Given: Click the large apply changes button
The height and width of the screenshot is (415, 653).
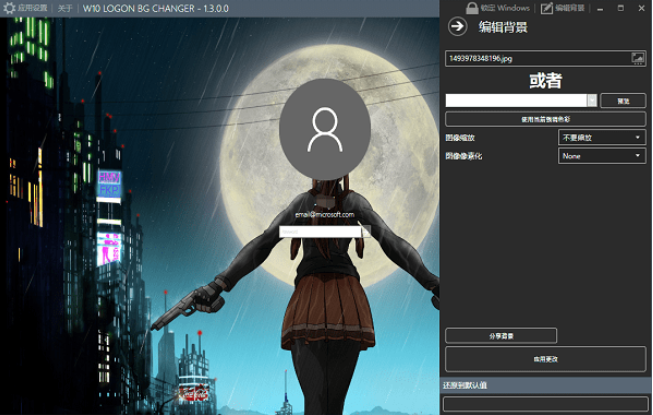Looking at the screenshot, I should tap(546, 359).
